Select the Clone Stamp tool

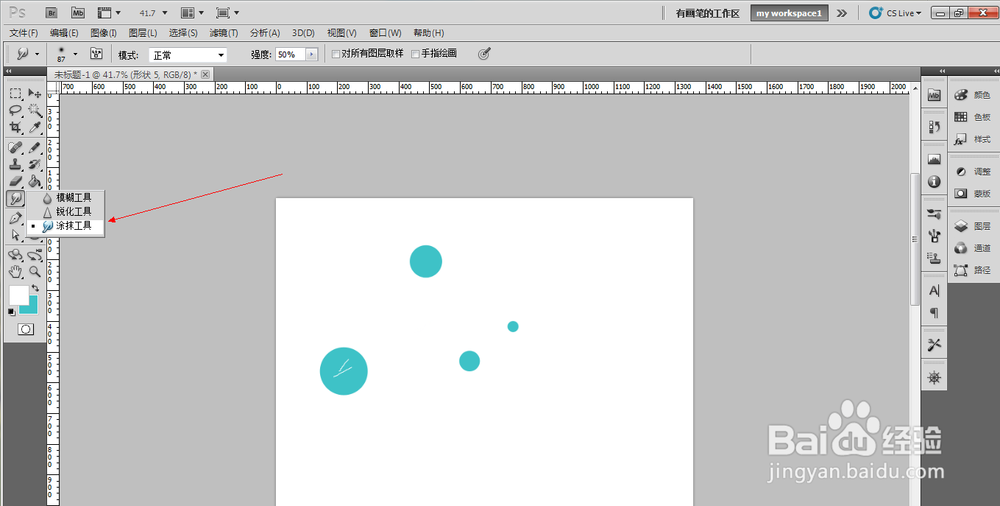pyautogui.click(x=15, y=164)
